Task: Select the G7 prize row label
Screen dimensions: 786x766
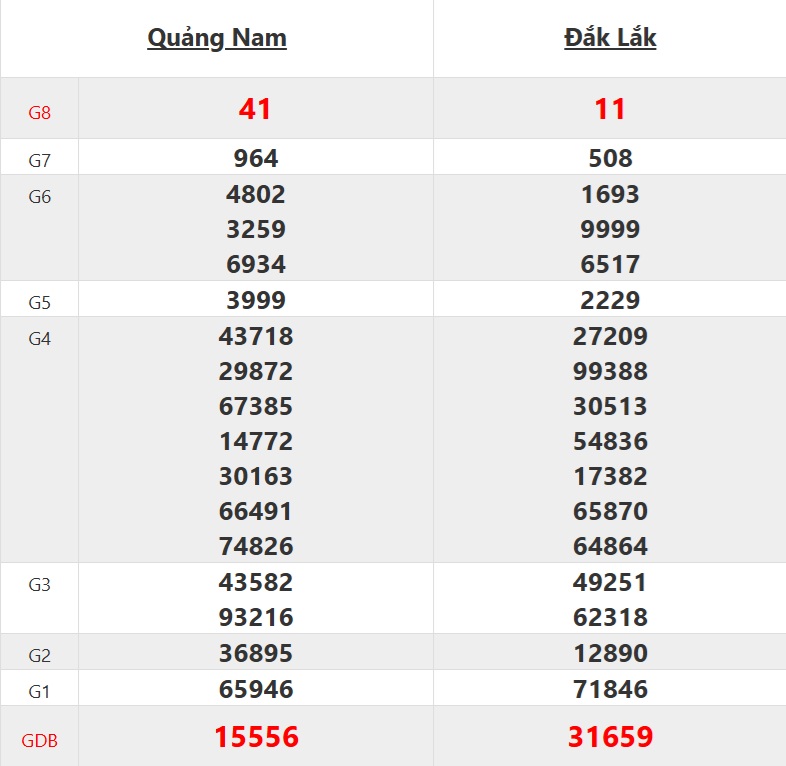Action: [x=39, y=160]
